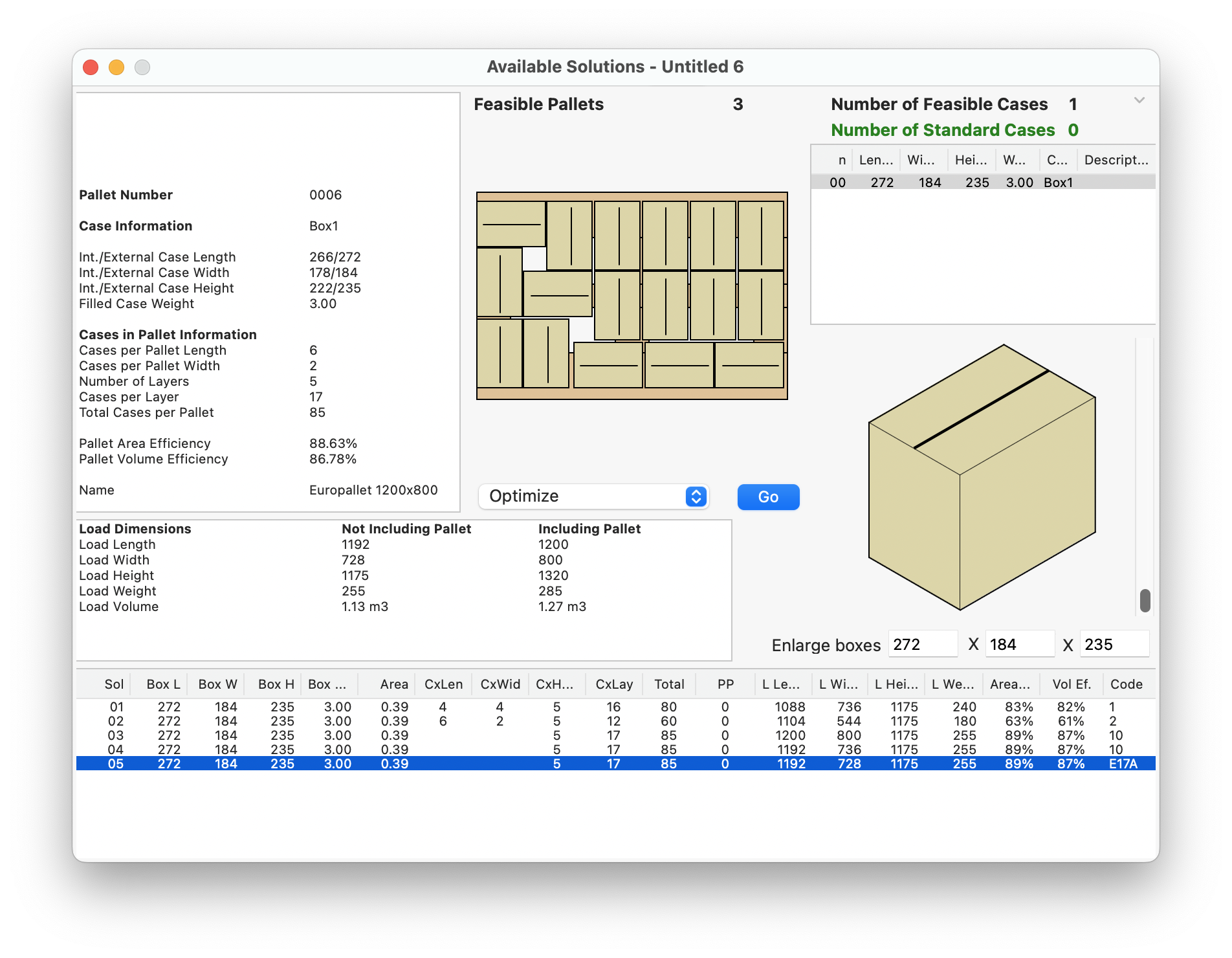Viewport: 1232px width, 958px height.
Task: Click the scrollbar thumb beside 3D box
Action: (1145, 600)
